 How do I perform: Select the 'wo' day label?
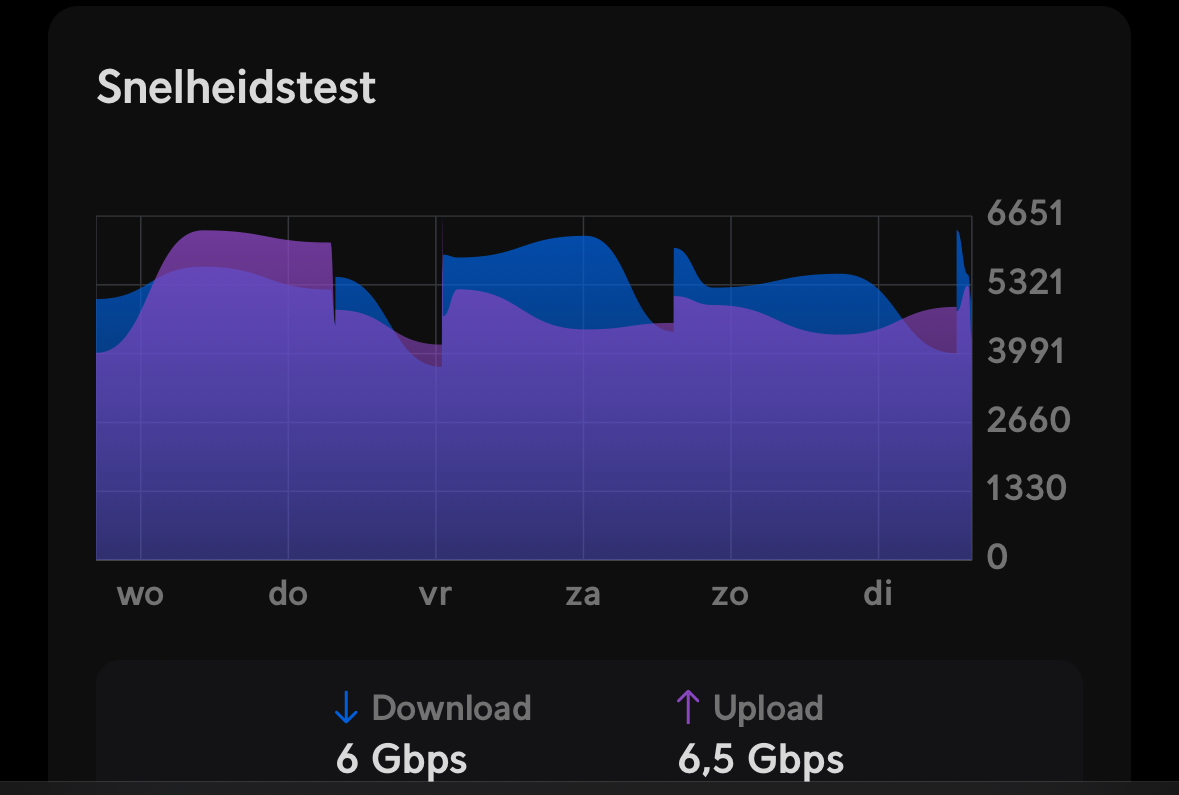tap(140, 595)
